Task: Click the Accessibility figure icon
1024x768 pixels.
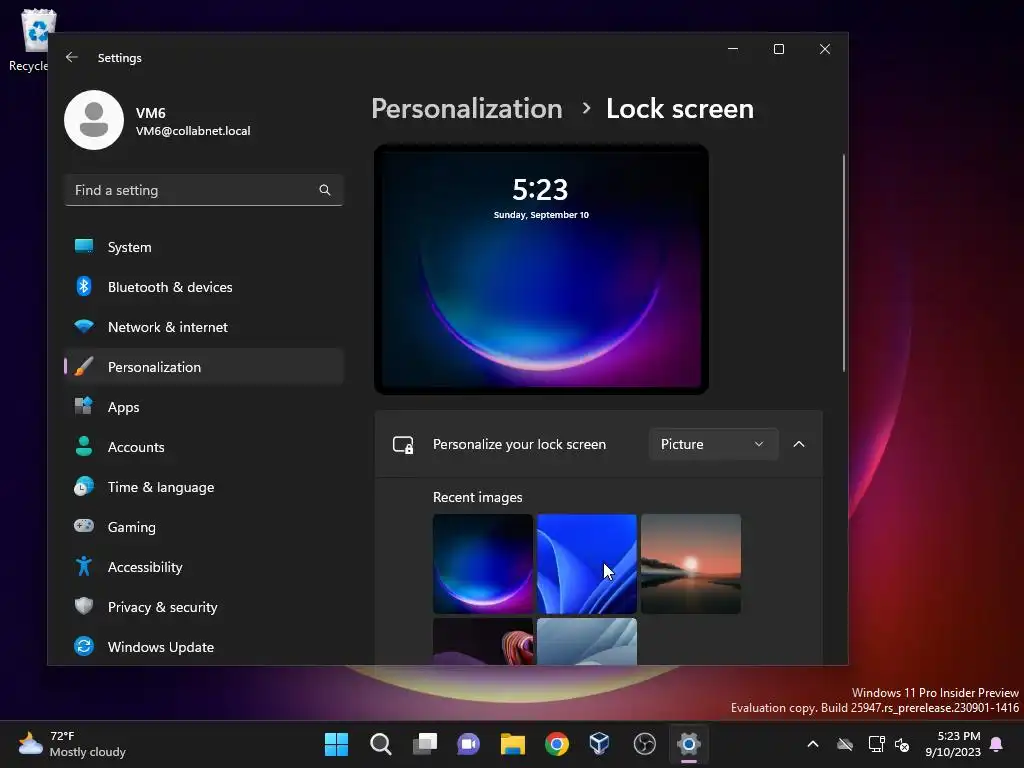Action: coord(84,566)
